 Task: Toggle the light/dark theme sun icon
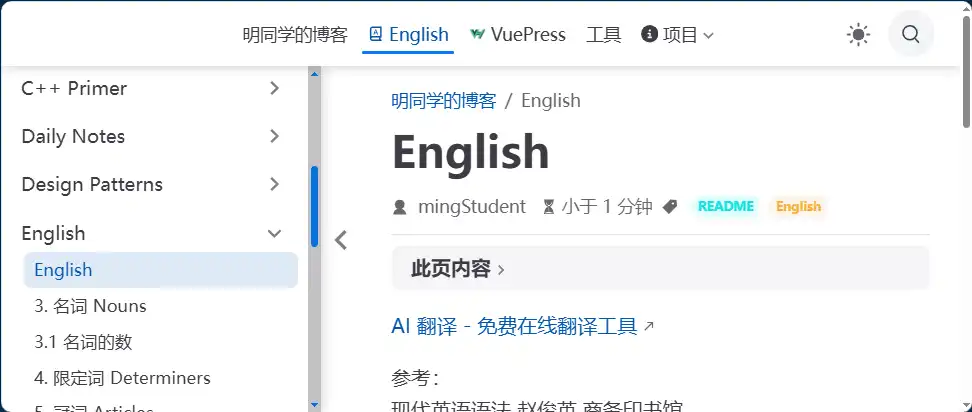[x=858, y=35]
